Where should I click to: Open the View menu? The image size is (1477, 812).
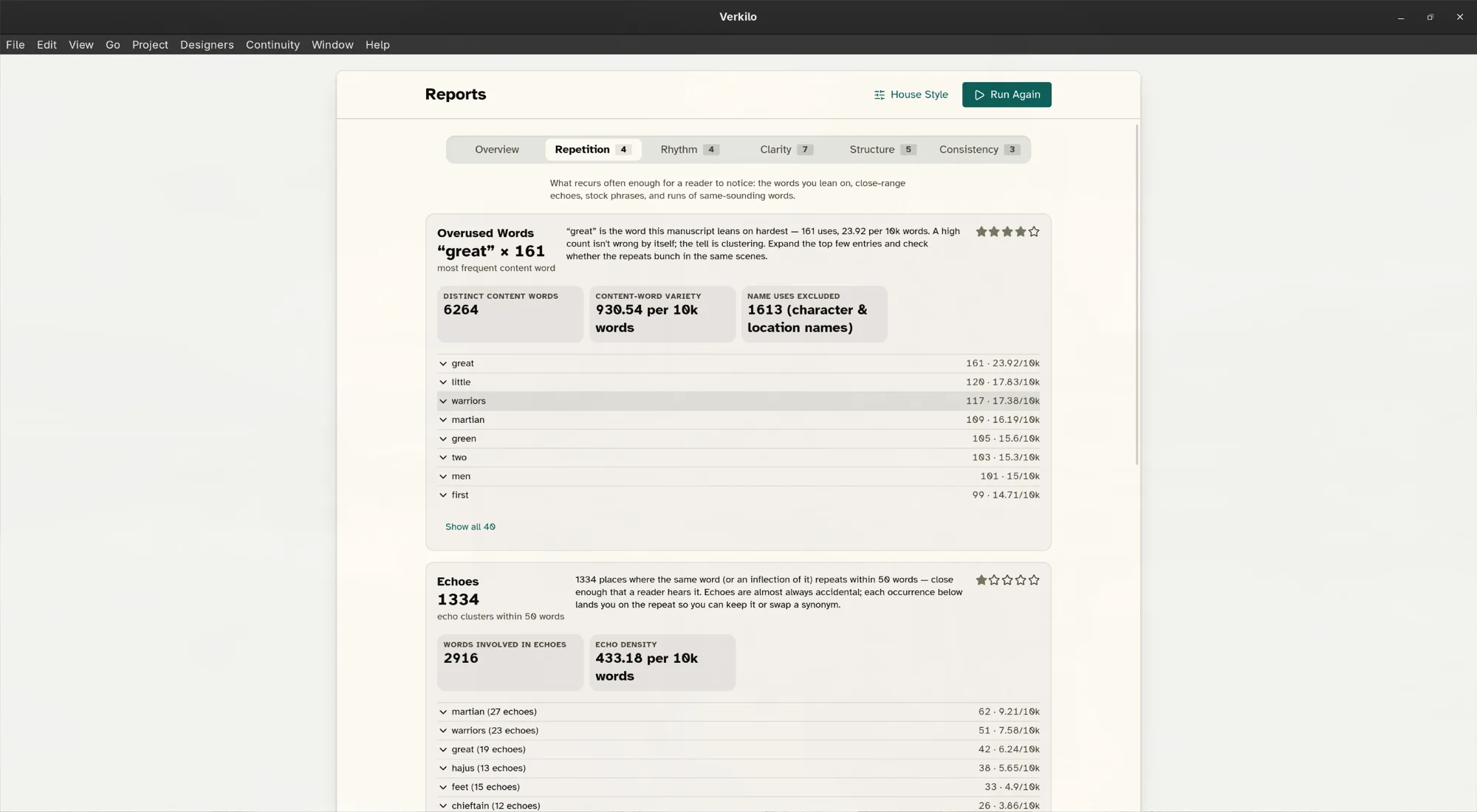pos(81,44)
